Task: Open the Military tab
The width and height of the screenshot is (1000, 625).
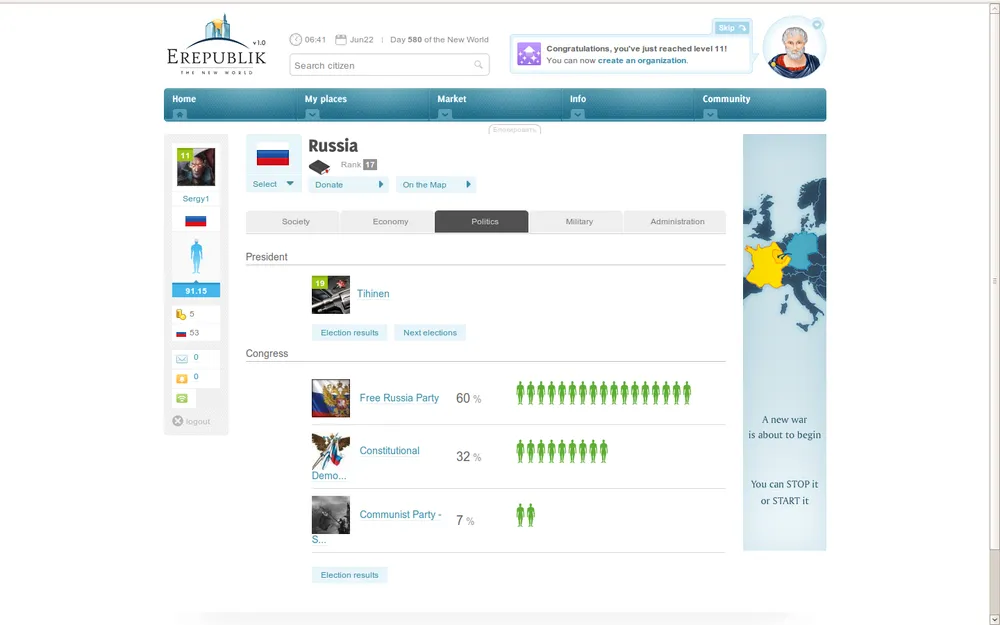Action: click(579, 222)
